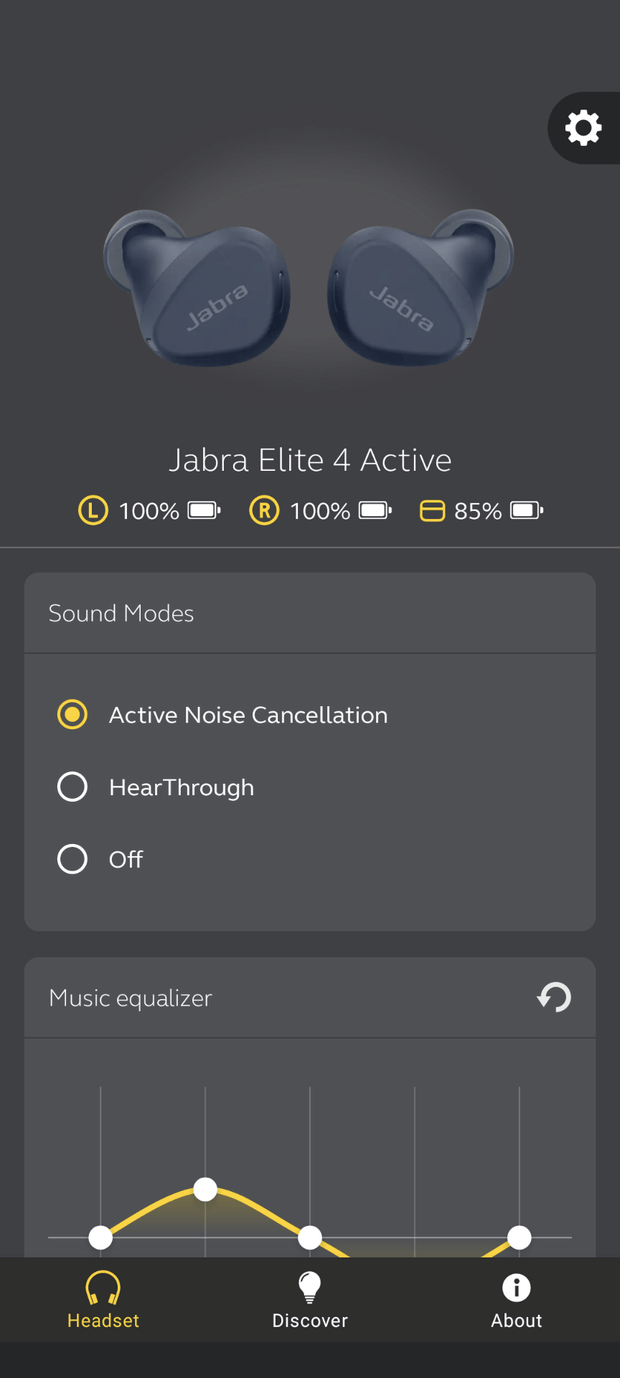Click the first equalizer band handle
Image resolution: width=620 pixels, height=1378 pixels.
click(x=100, y=1238)
